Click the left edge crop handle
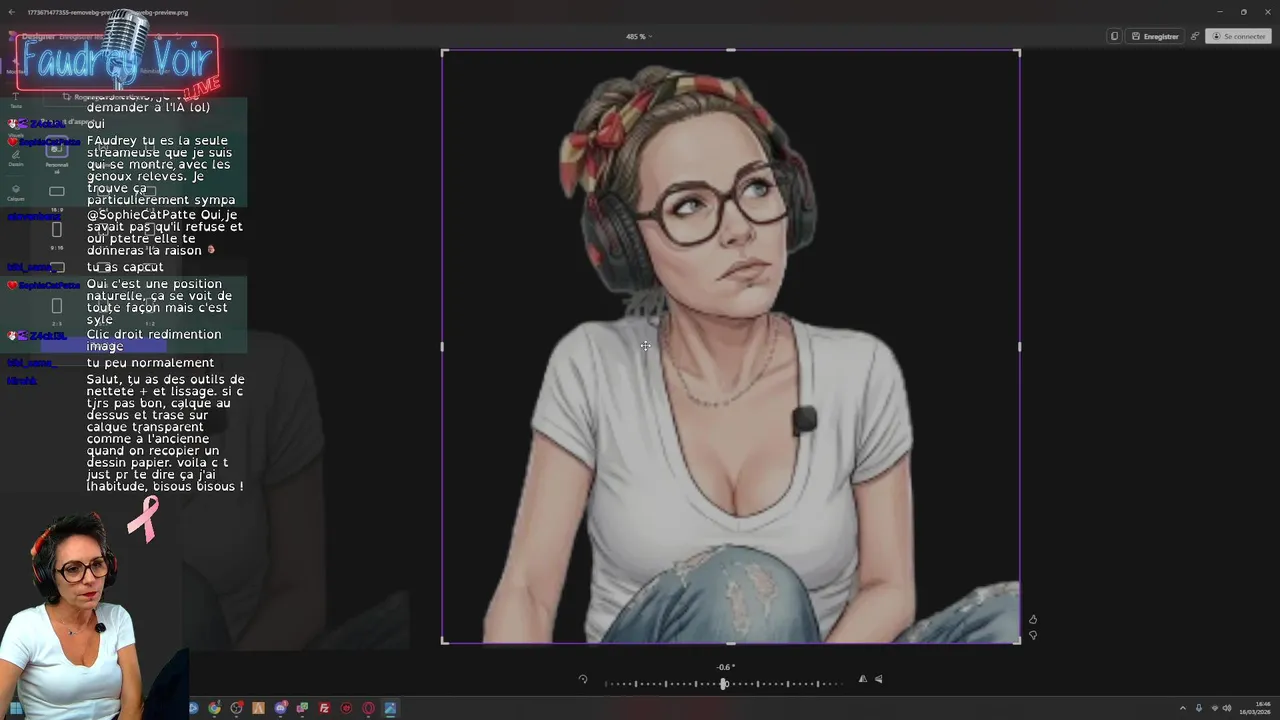 coord(442,346)
